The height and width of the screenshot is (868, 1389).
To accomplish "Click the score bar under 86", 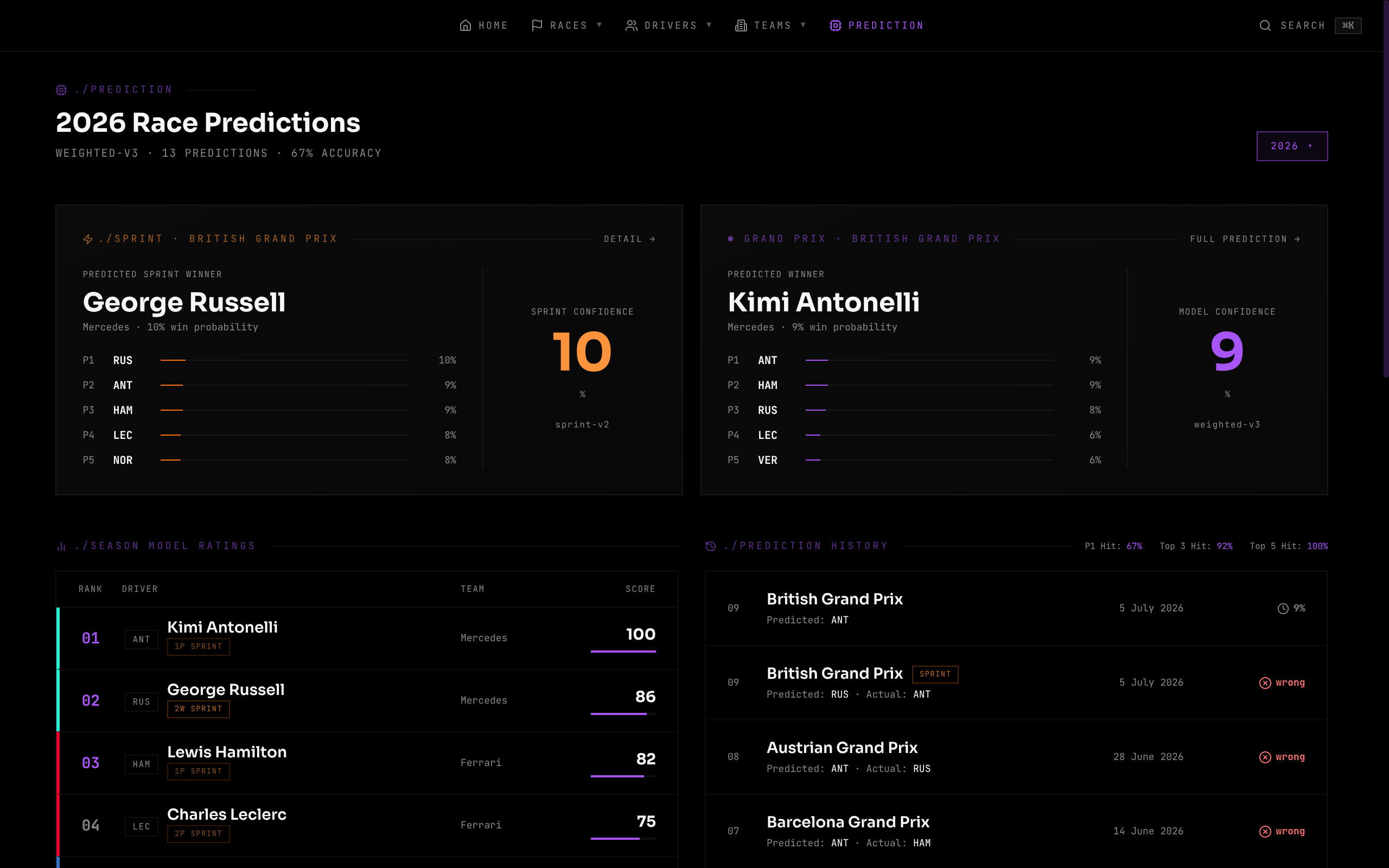I will click(x=623, y=714).
